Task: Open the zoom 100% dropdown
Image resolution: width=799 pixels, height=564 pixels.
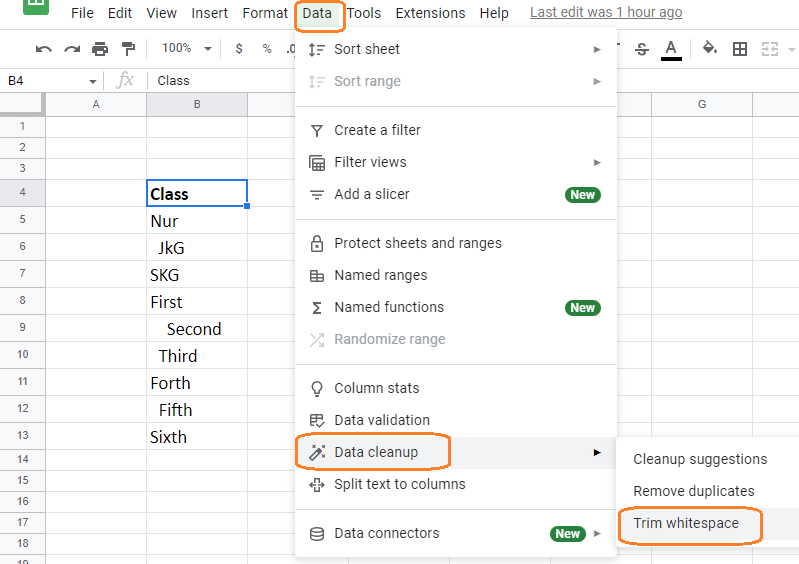Action: point(187,48)
